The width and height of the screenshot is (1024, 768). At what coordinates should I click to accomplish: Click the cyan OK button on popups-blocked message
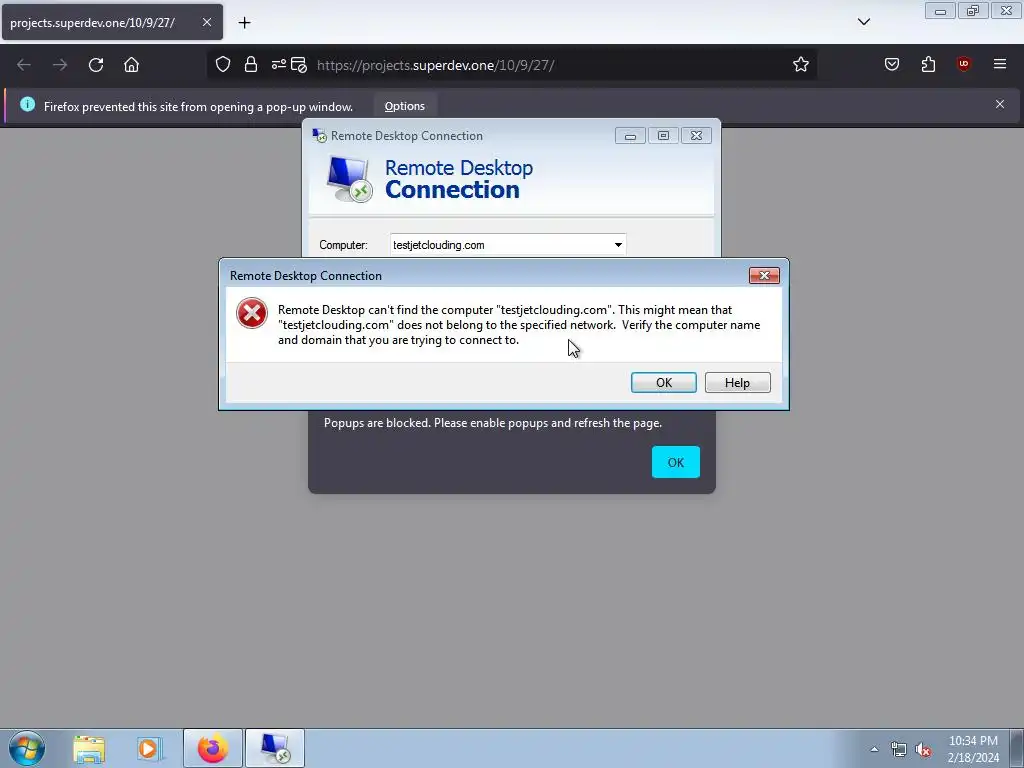676,462
